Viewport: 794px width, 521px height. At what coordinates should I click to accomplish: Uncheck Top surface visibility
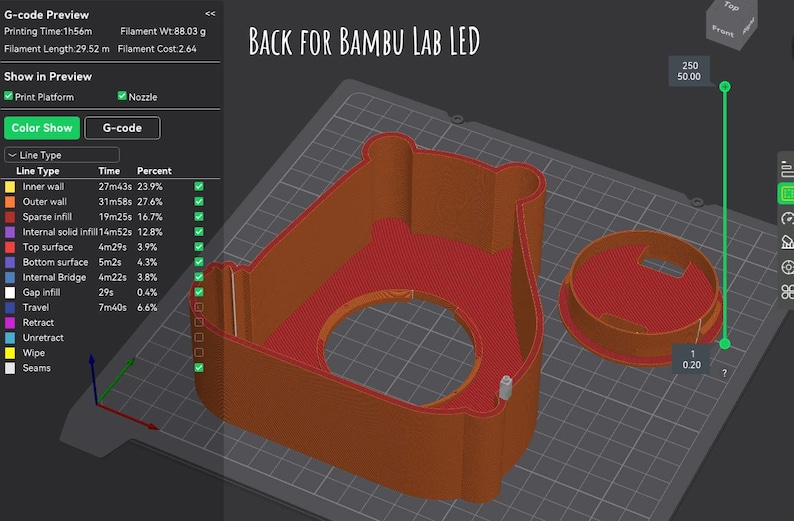[x=199, y=247]
